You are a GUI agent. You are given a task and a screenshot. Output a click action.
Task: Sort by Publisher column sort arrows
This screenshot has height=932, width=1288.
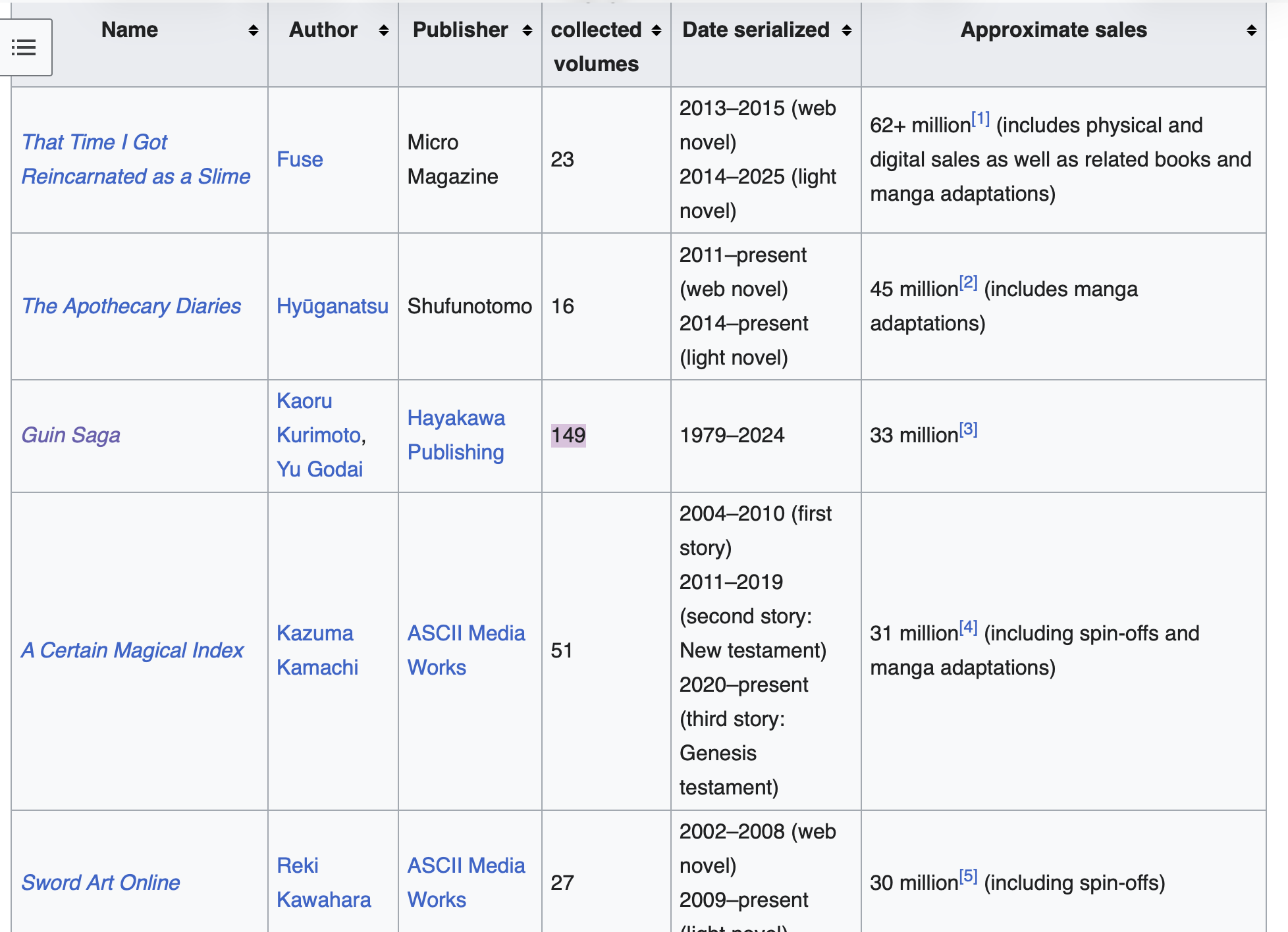(527, 31)
